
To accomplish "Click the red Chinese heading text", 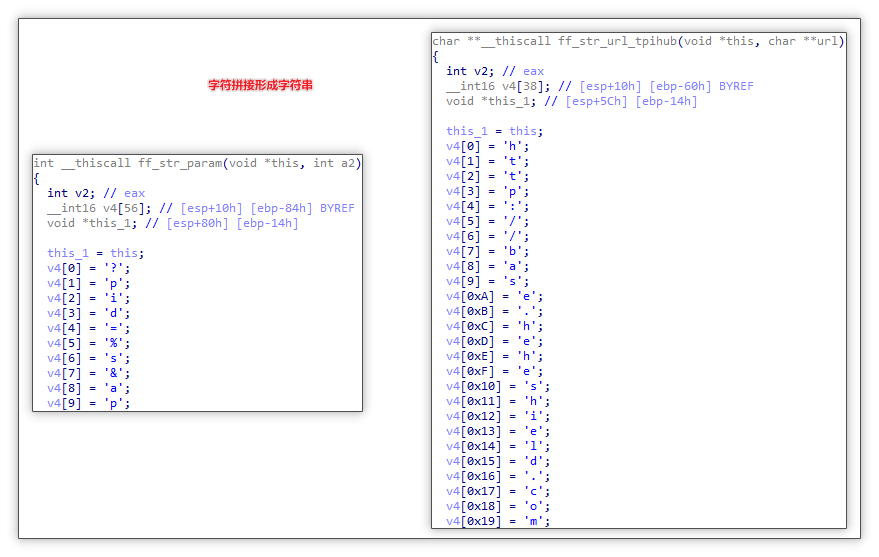I will [x=260, y=85].
